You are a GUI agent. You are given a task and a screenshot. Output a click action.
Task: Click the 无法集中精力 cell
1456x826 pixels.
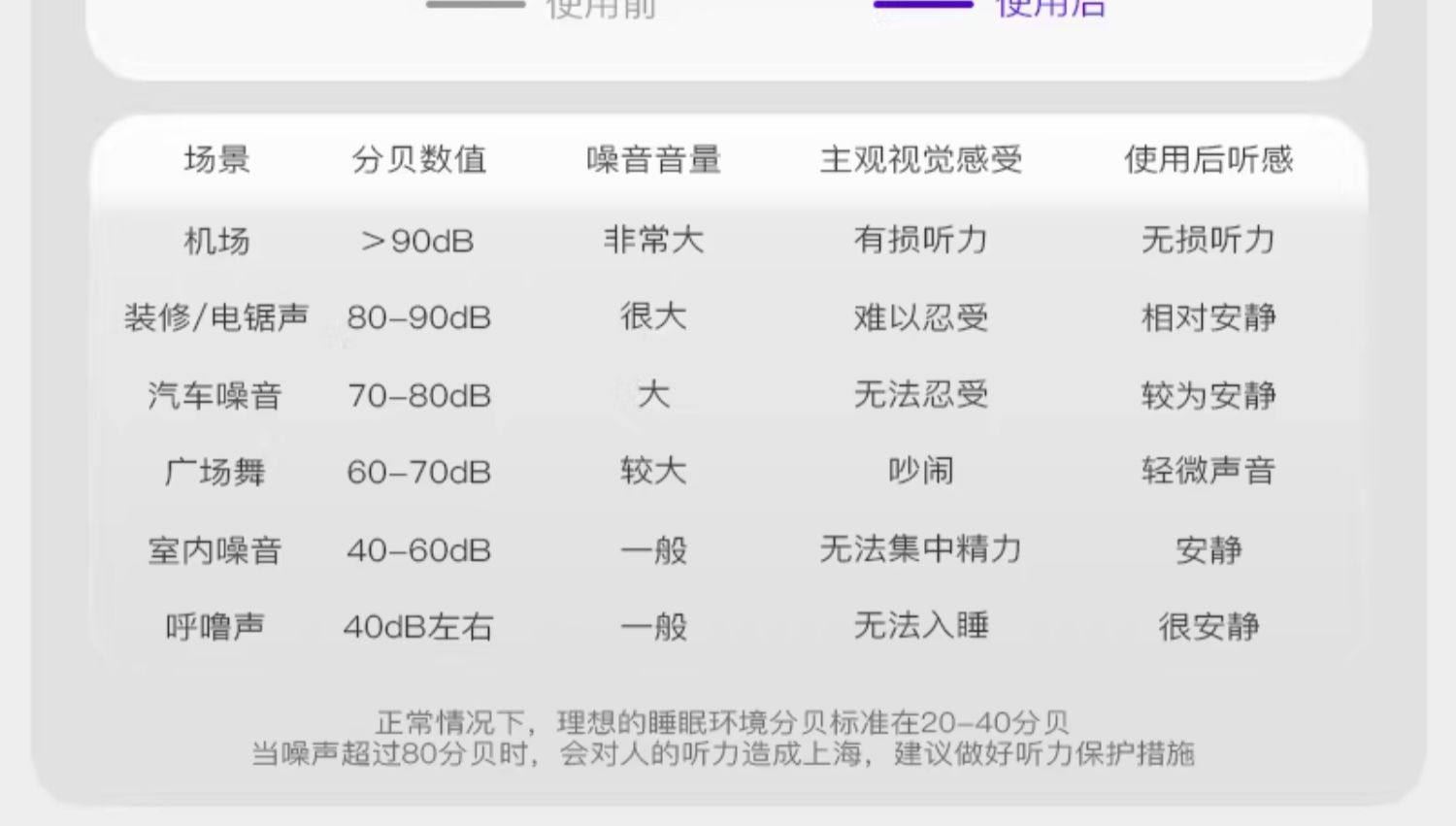[920, 549]
